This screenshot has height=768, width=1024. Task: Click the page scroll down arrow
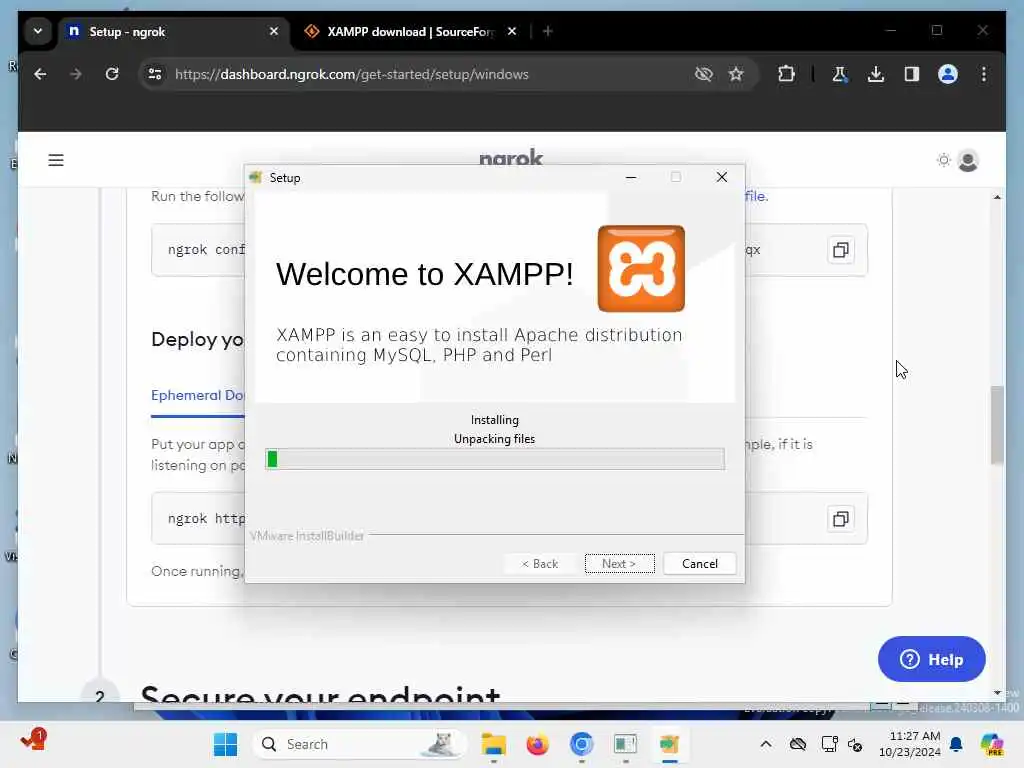tap(997, 693)
